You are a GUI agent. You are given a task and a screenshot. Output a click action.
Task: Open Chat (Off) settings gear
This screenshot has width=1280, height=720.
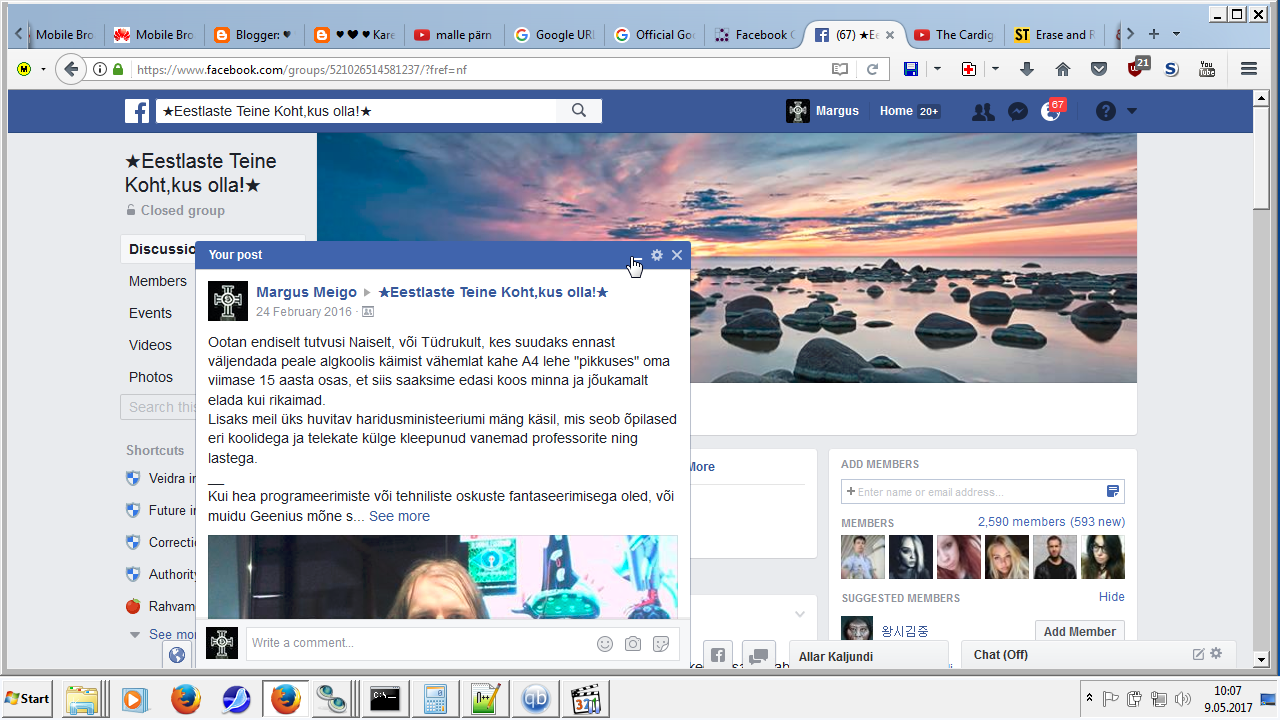1216,654
